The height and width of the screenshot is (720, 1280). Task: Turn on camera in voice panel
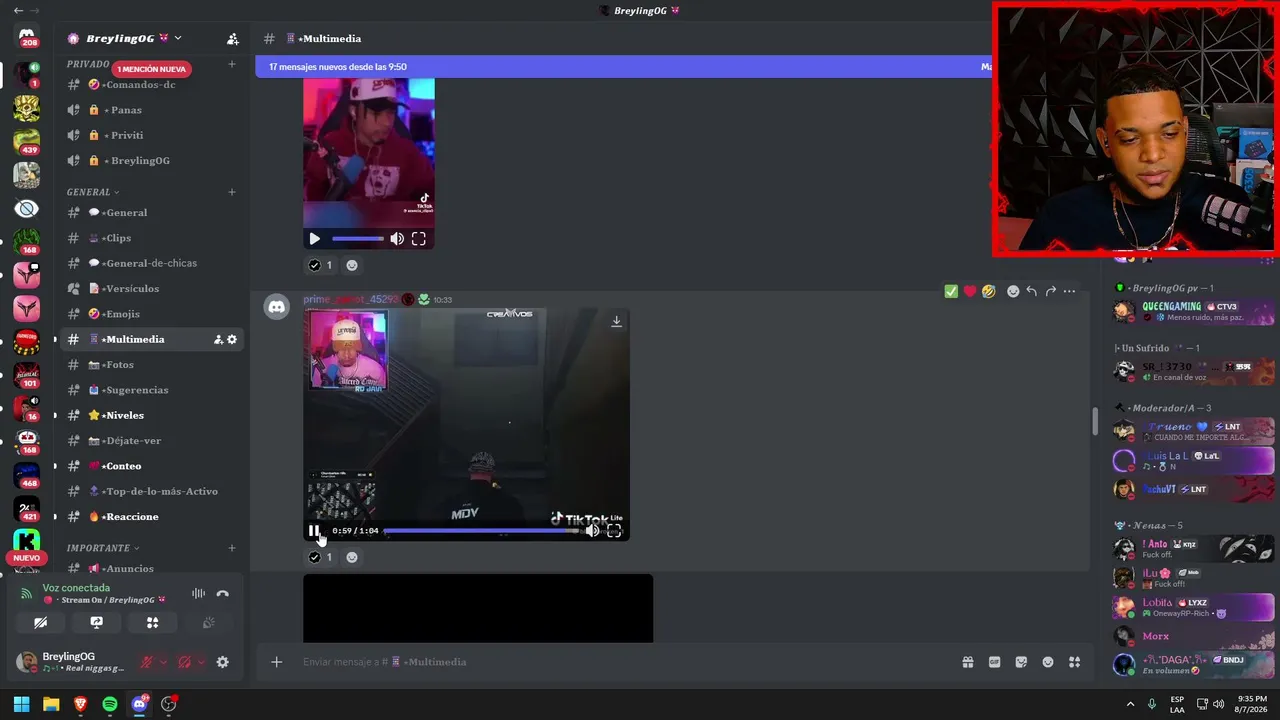[41, 622]
